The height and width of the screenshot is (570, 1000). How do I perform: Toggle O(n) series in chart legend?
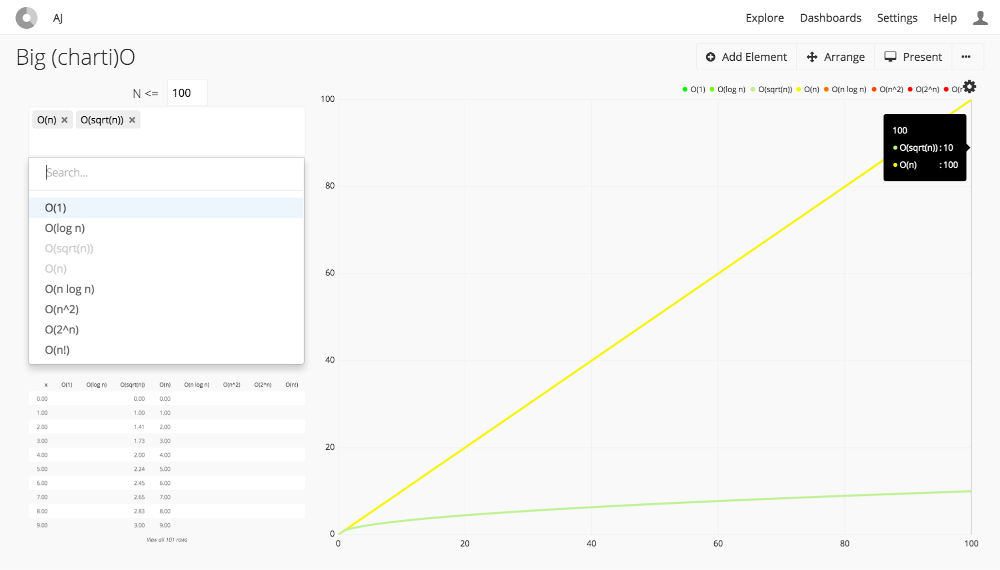[807, 89]
